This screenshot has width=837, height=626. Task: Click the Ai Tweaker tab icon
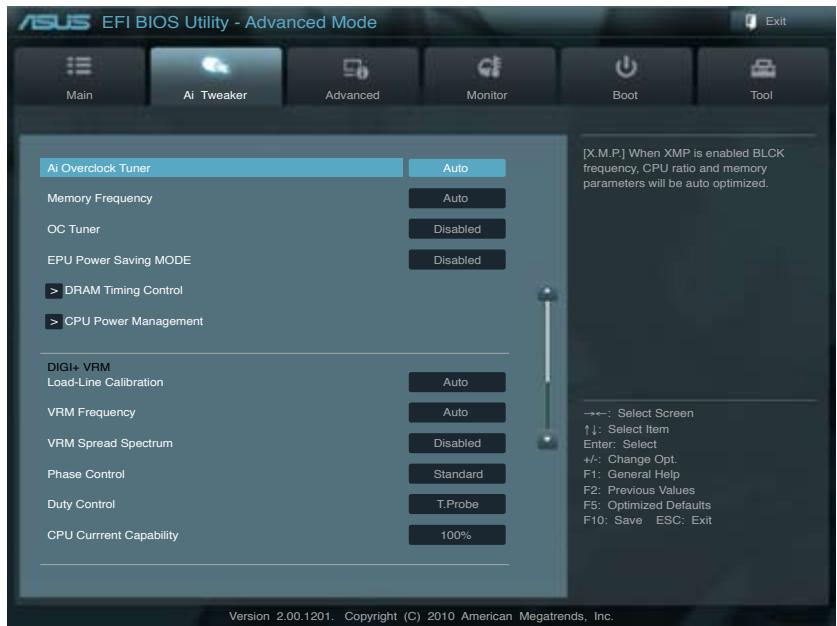pos(216,66)
